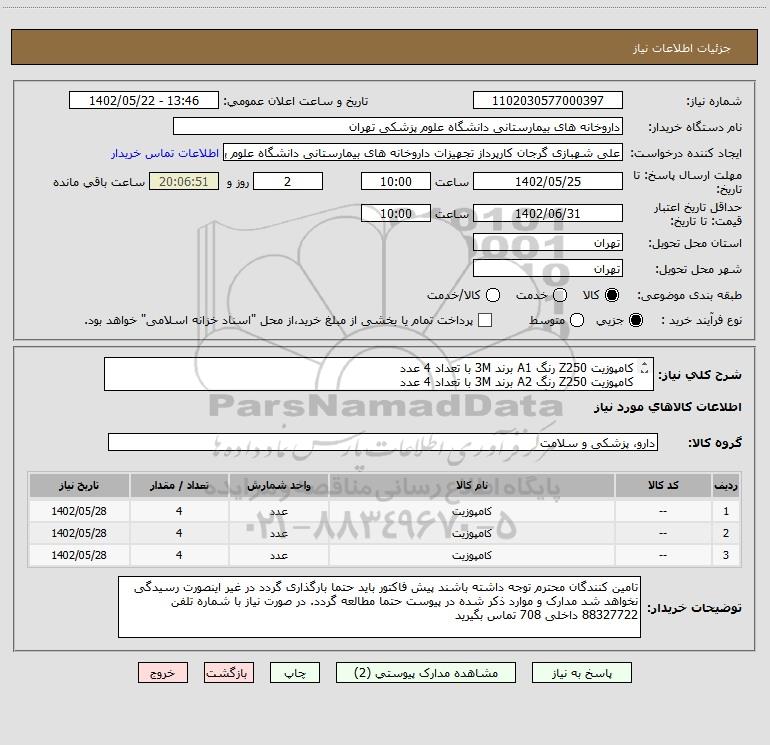Click the response deadline date 1402/05/25
This screenshot has width=770, height=745.
548,182
